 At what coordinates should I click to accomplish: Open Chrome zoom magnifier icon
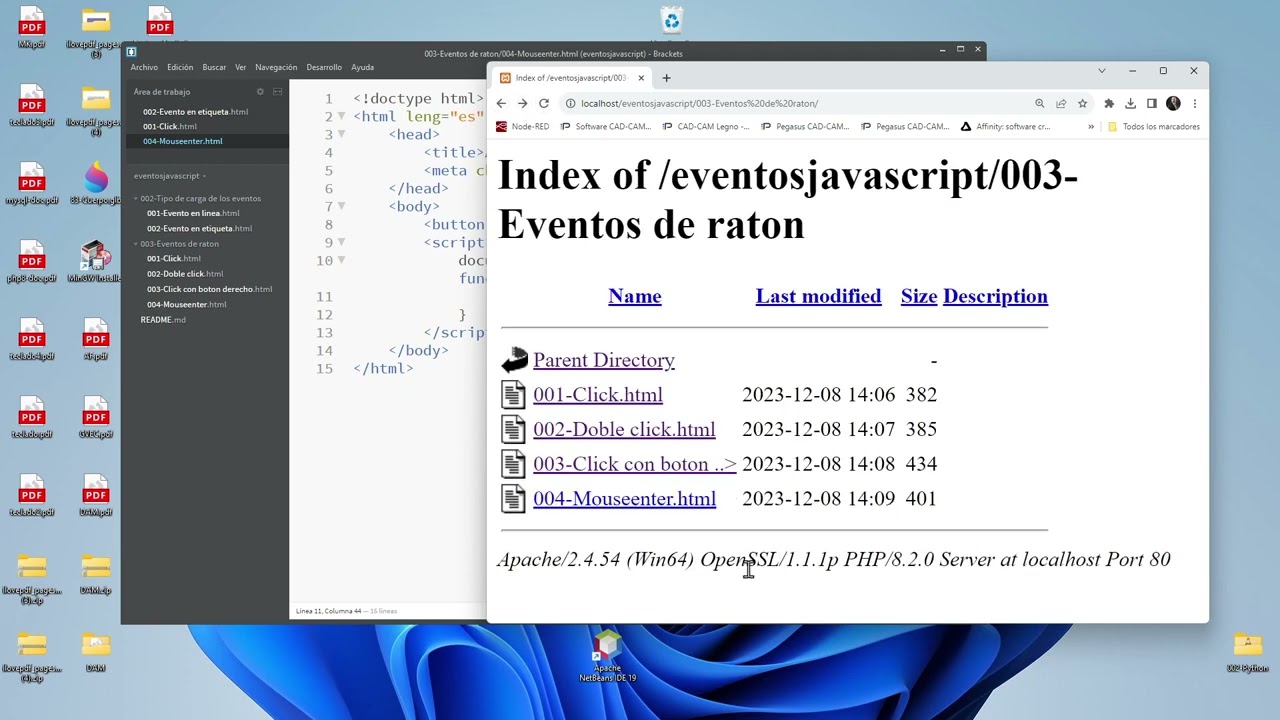(x=1040, y=103)
